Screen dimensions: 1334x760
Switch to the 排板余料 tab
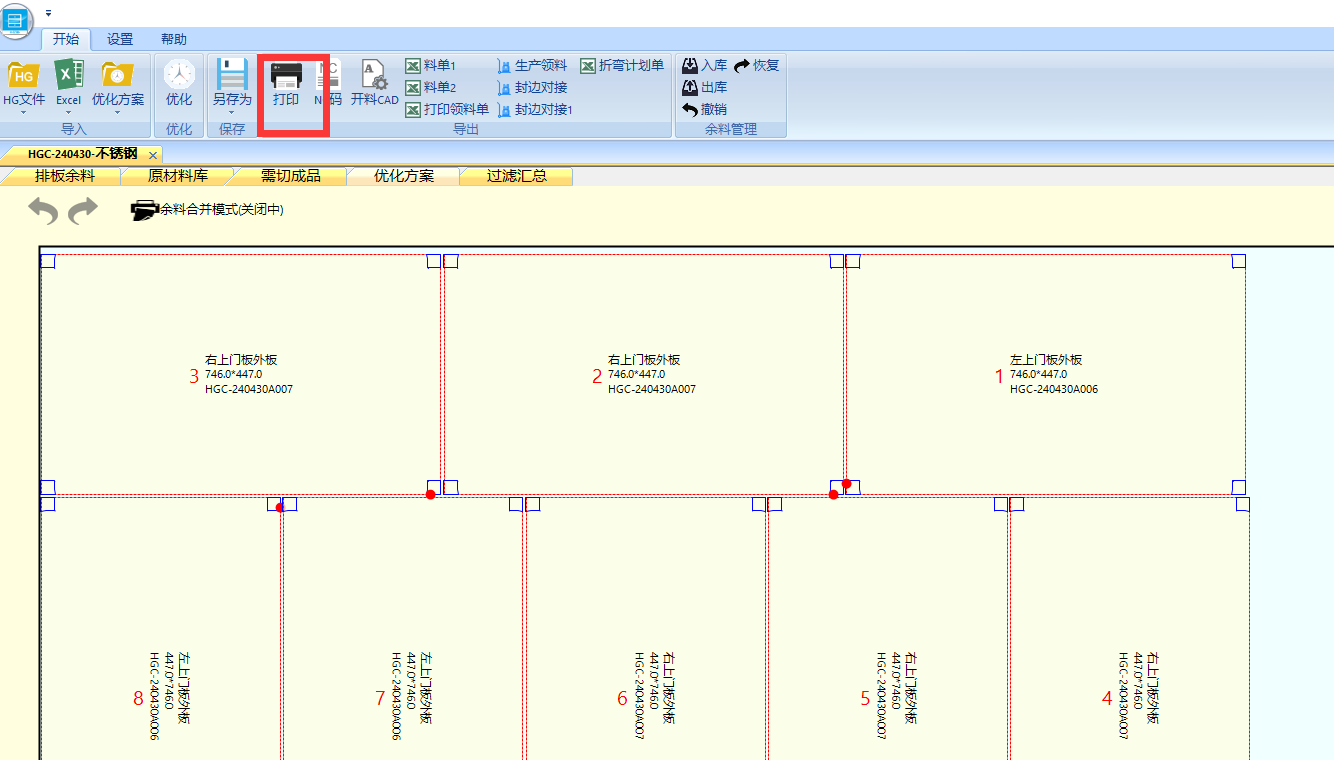point(64,176)
